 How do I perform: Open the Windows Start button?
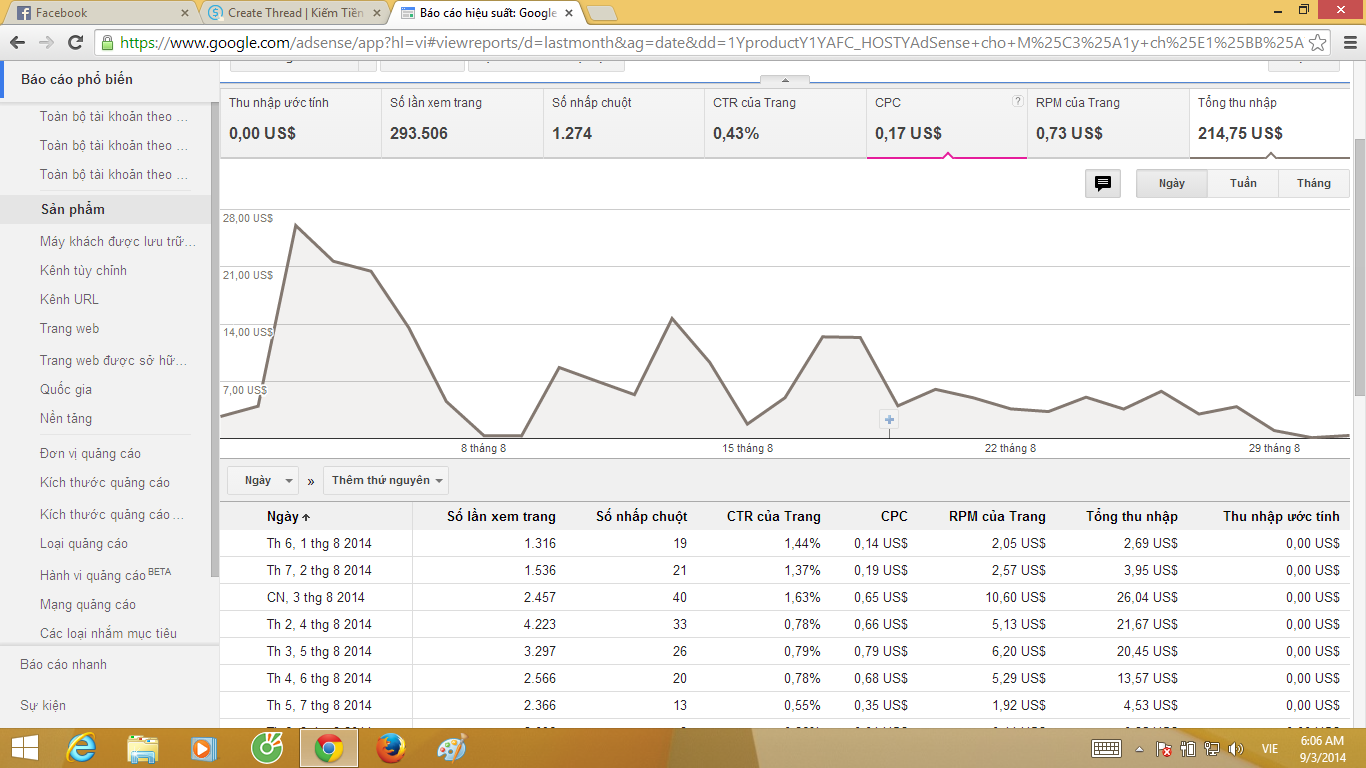(x=24, y=748)
